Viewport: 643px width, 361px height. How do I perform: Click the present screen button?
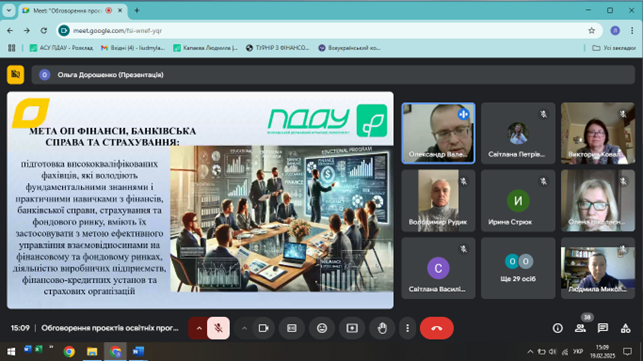coord(352,328)
